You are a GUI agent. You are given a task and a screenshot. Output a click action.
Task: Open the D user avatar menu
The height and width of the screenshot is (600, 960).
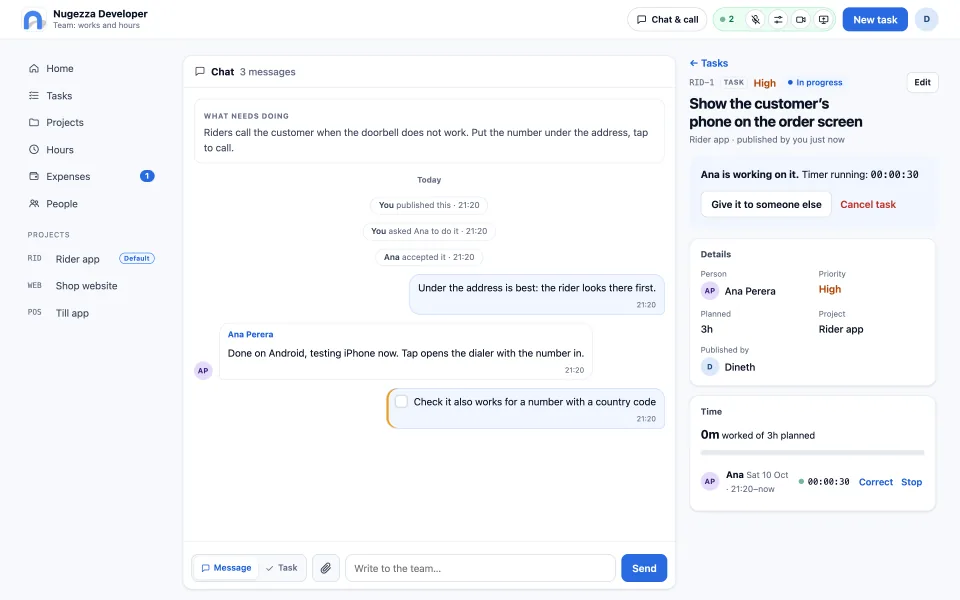pos(926,20)
